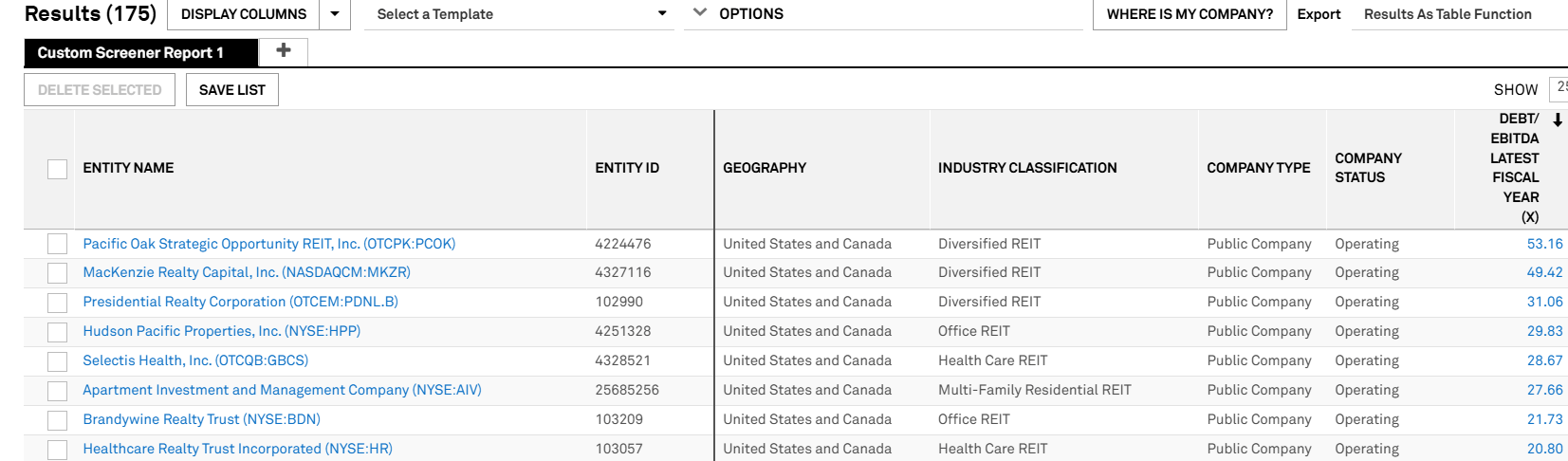The height and width of the screenshot is (461, 1568).
Task: Open the Display Columns button
Action: tap(244, 14)
